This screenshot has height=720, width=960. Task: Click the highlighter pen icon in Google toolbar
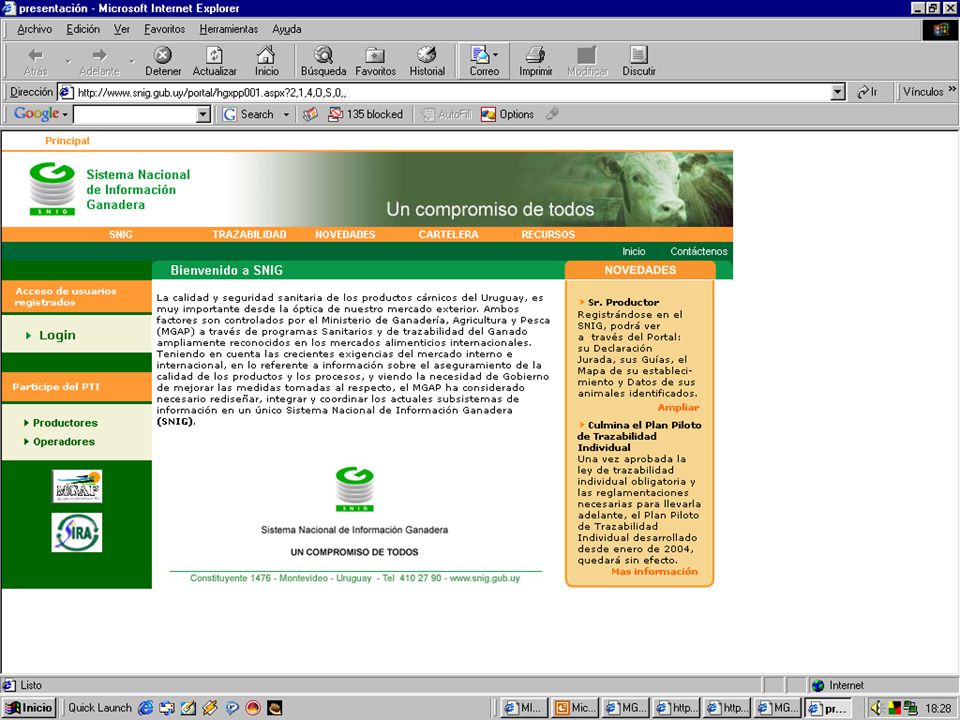coord(552,114)
